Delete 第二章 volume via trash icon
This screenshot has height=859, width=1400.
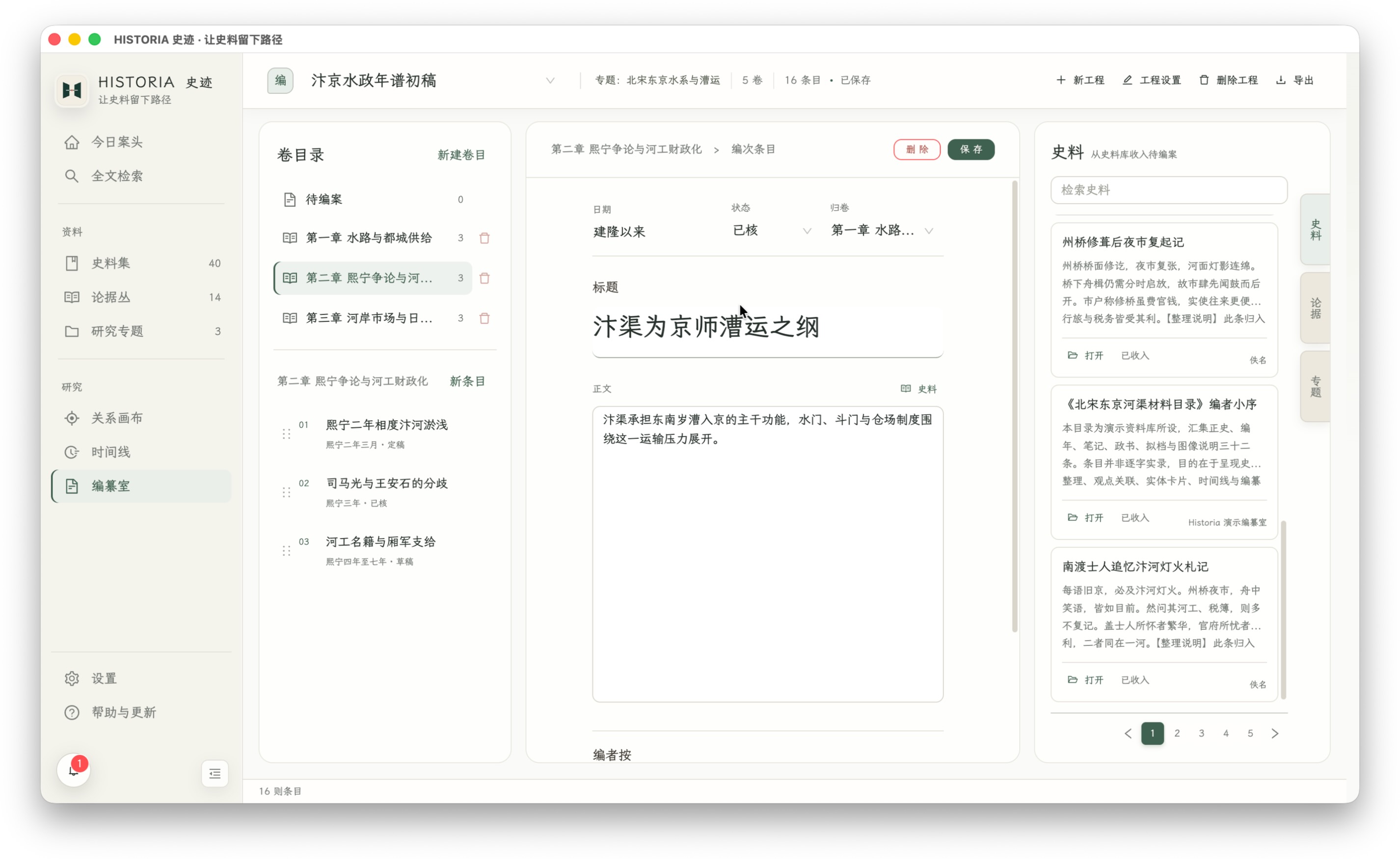tap(484, 278)
